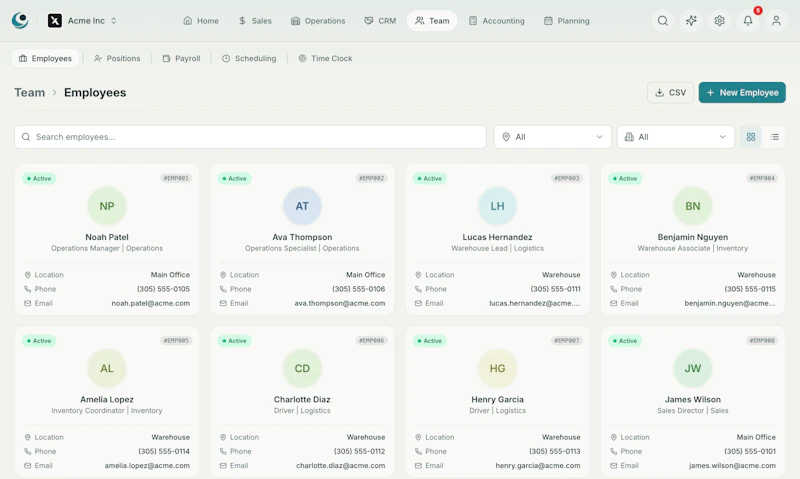The width and height of the screenshot is (800, 479).
Task: Open James Wilson's name
Action: coord(693,399)
